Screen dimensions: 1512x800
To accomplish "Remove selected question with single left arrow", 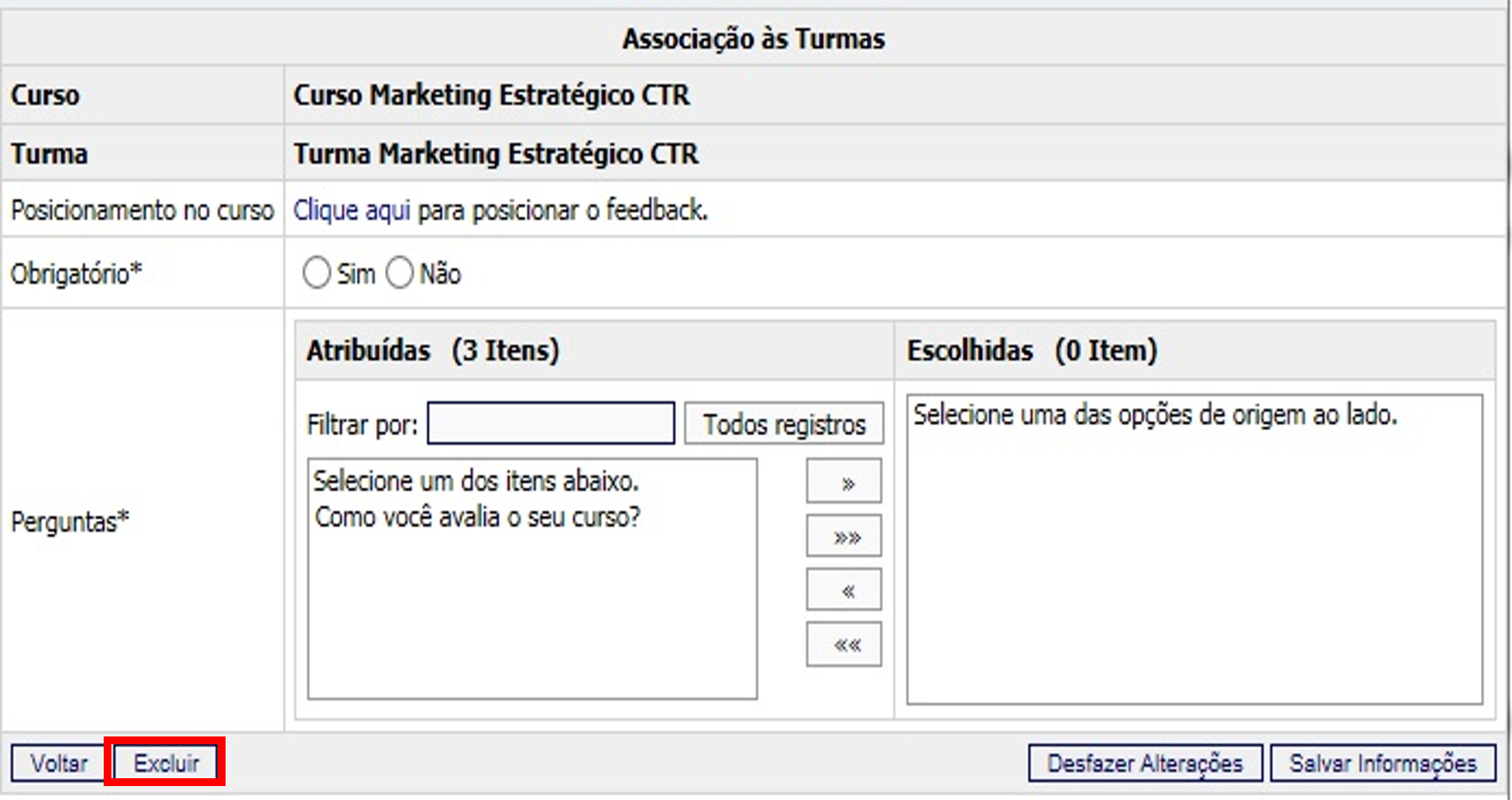I will click(x=843, y=591).
